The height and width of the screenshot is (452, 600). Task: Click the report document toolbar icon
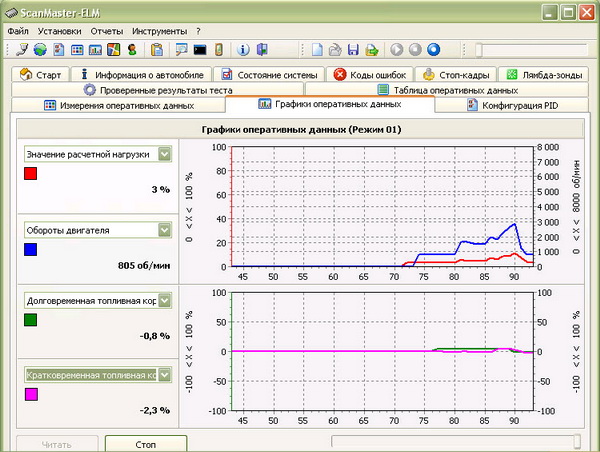point(59,50)
